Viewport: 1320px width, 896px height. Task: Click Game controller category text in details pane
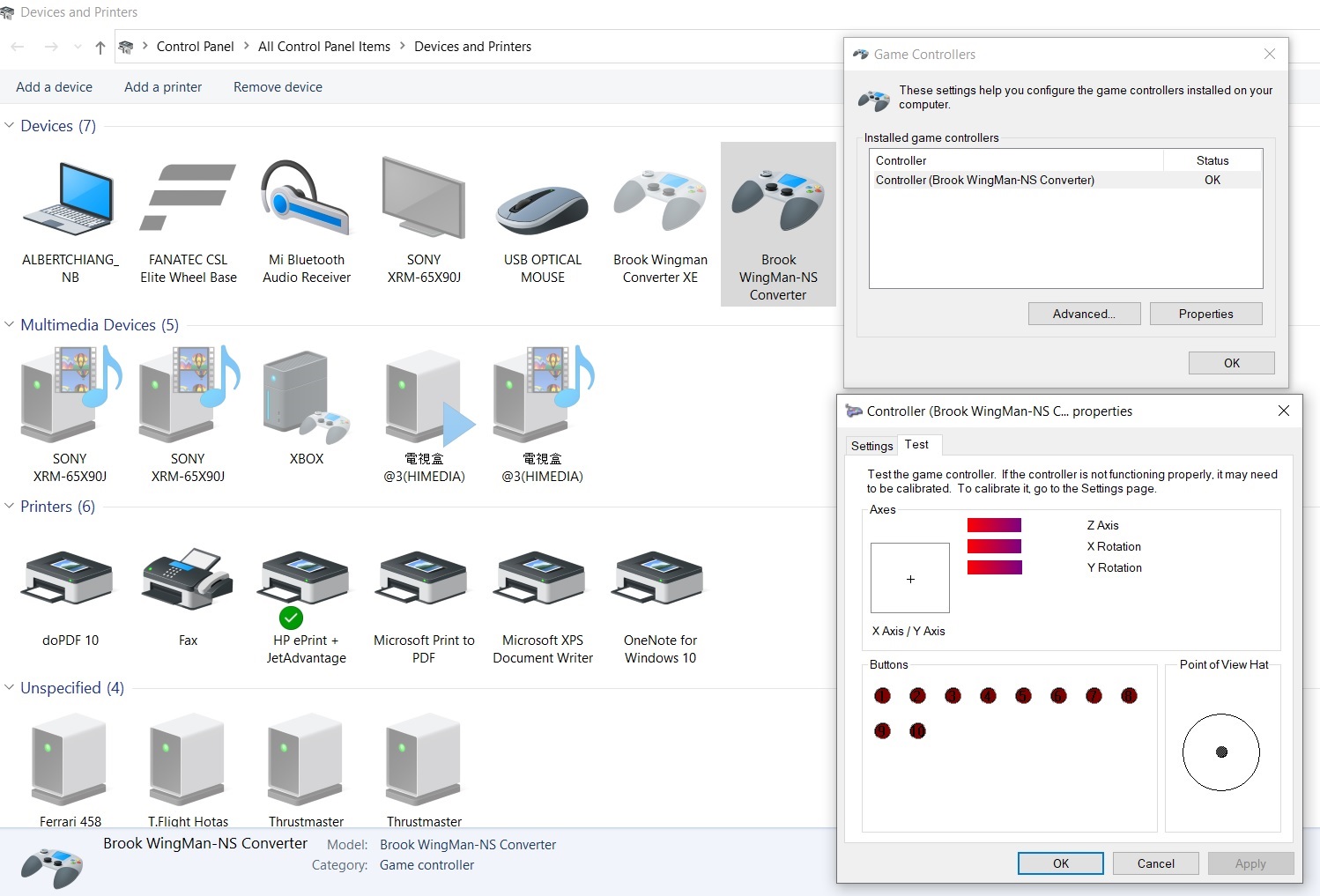pyautogui.click(x=426, y=865)
